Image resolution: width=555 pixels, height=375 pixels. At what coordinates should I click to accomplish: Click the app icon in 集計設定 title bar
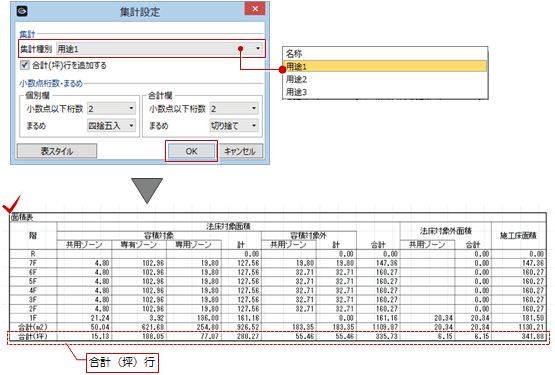[22, 11]
